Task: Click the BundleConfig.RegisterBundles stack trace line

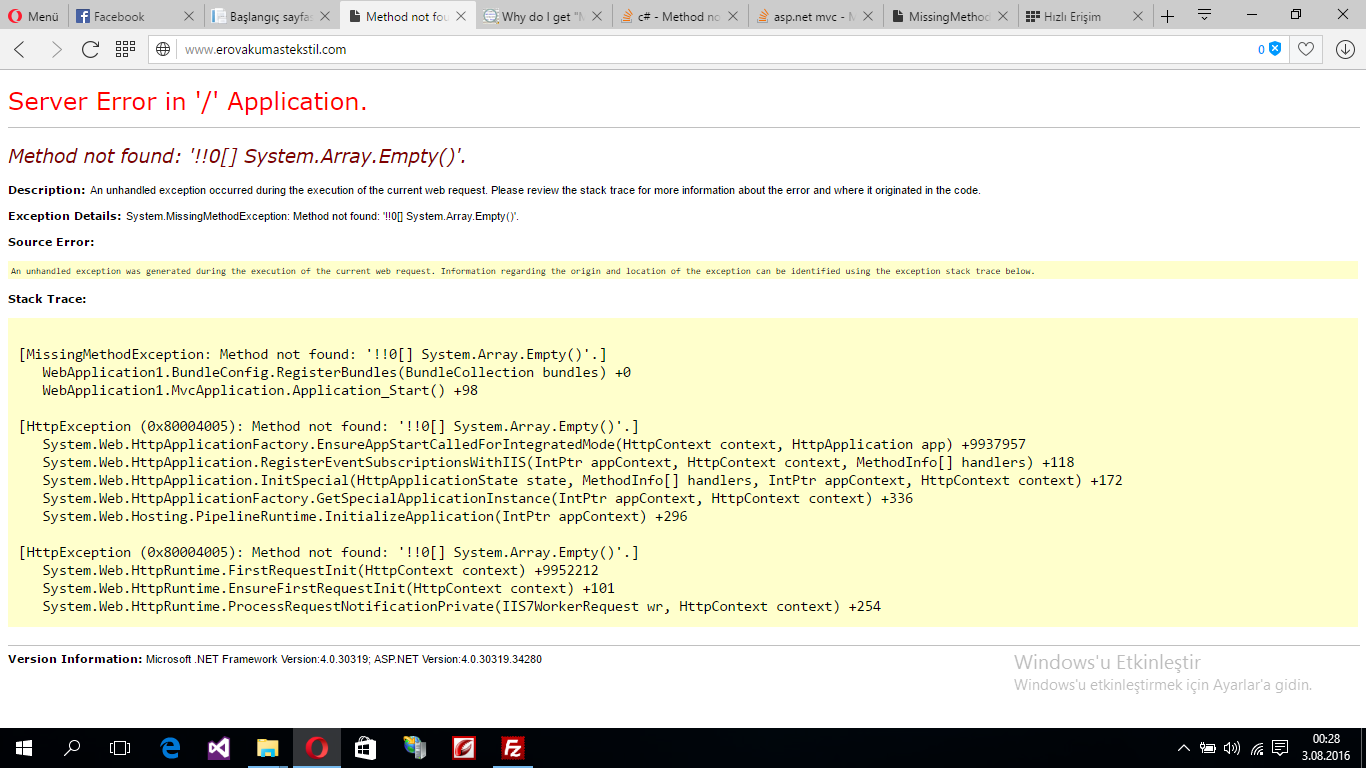Action: (336, 372)
